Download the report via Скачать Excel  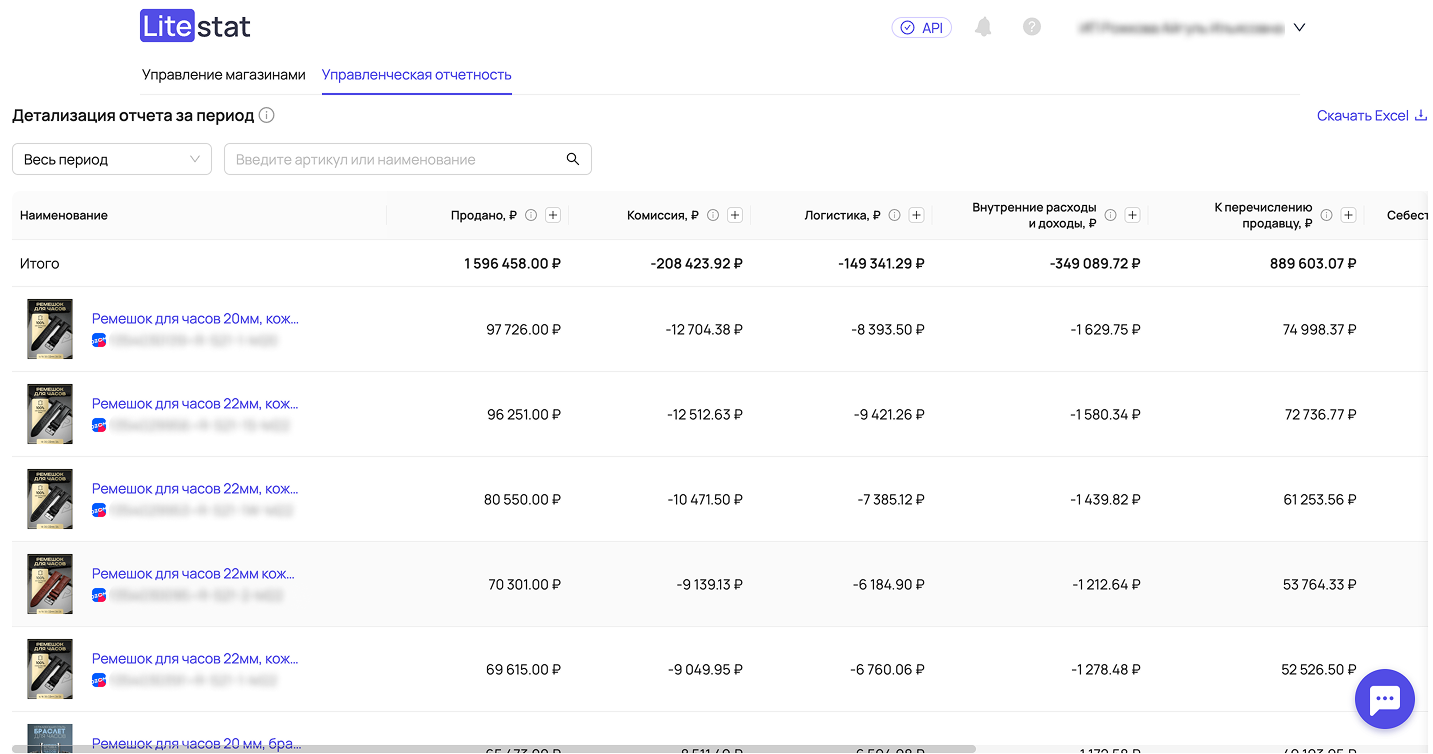tap(1371, 116)
